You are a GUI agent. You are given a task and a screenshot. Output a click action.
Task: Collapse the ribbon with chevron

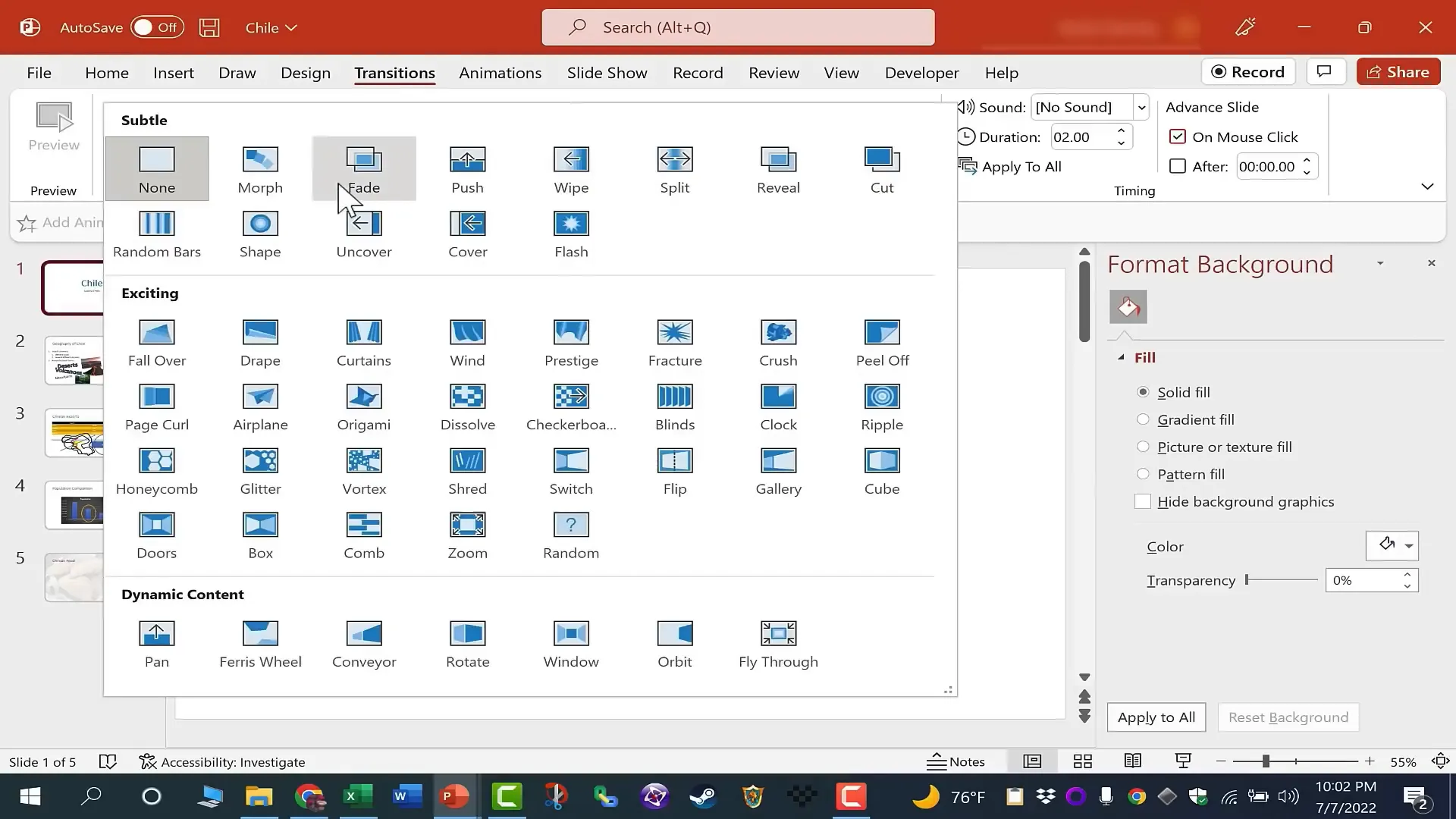point(1427,187)
